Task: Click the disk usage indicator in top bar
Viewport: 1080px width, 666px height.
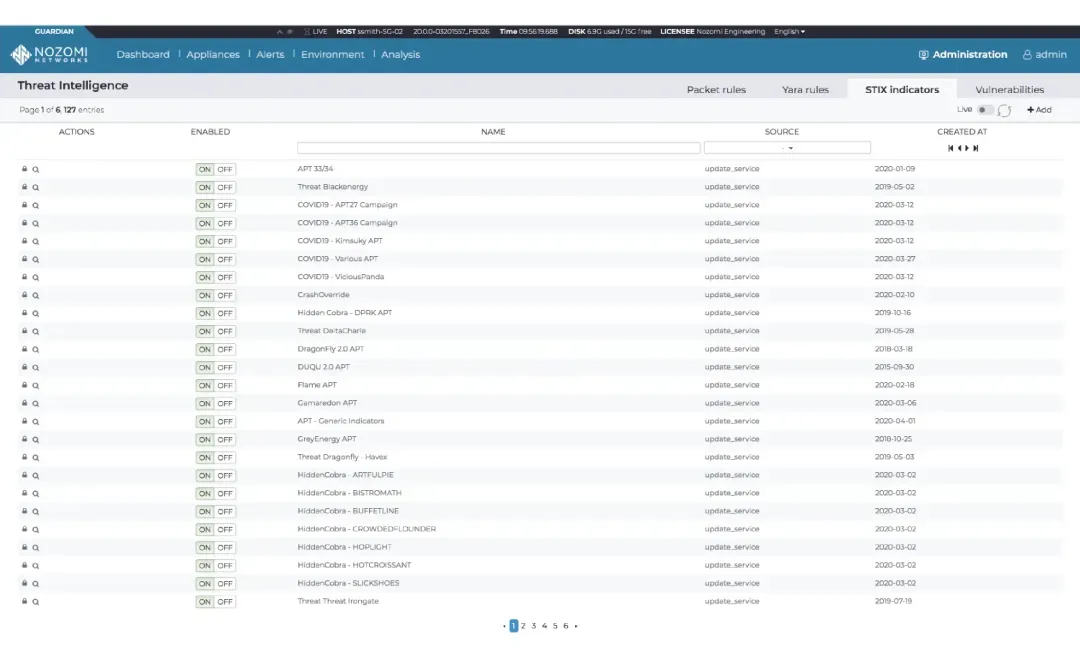Action: pos(612,31)
